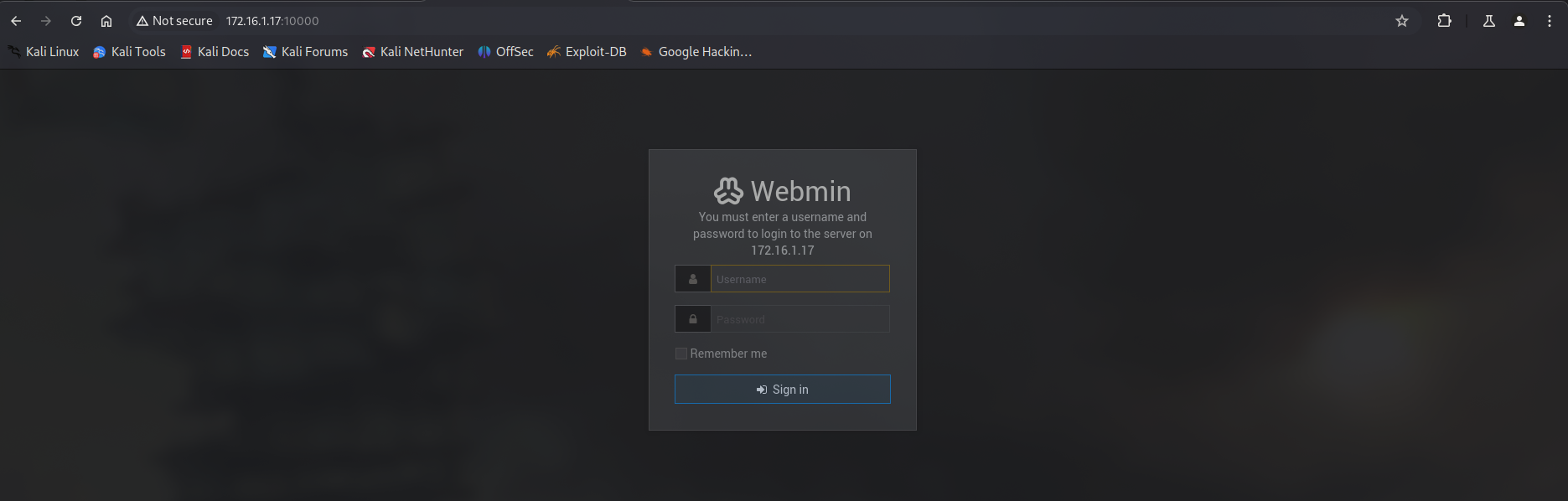Open the Kali Linux bookmark

coord(44,52)
